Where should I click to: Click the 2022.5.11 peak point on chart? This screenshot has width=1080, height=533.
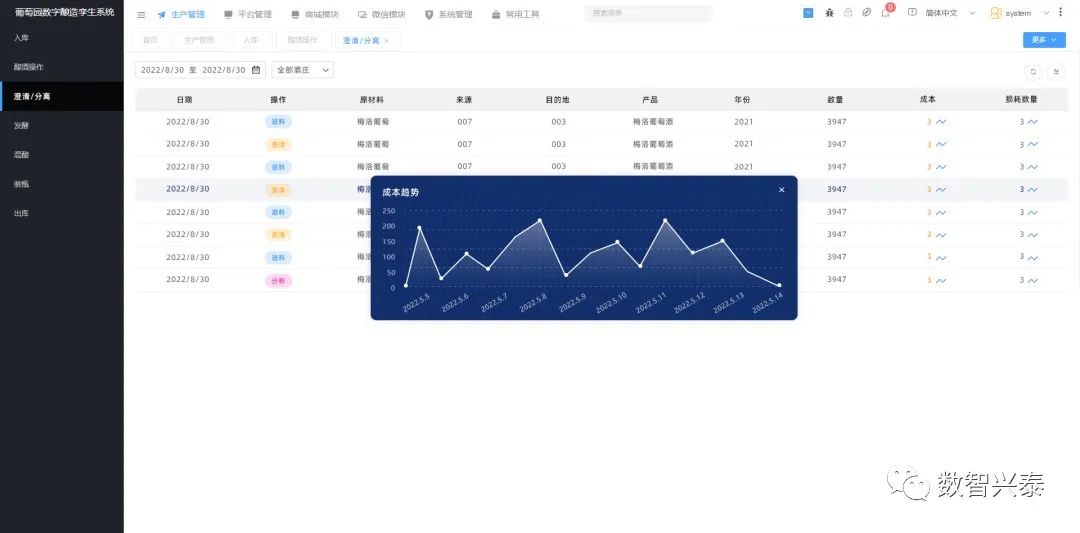tap(665, 220)
